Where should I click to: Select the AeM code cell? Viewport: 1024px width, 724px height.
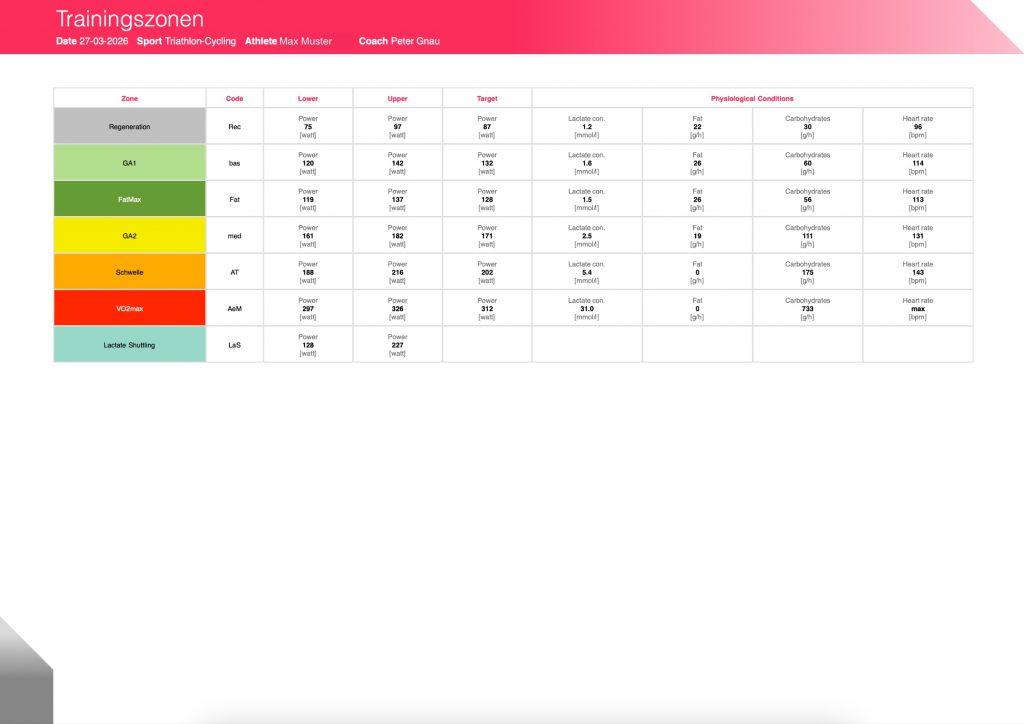point(235,309)
